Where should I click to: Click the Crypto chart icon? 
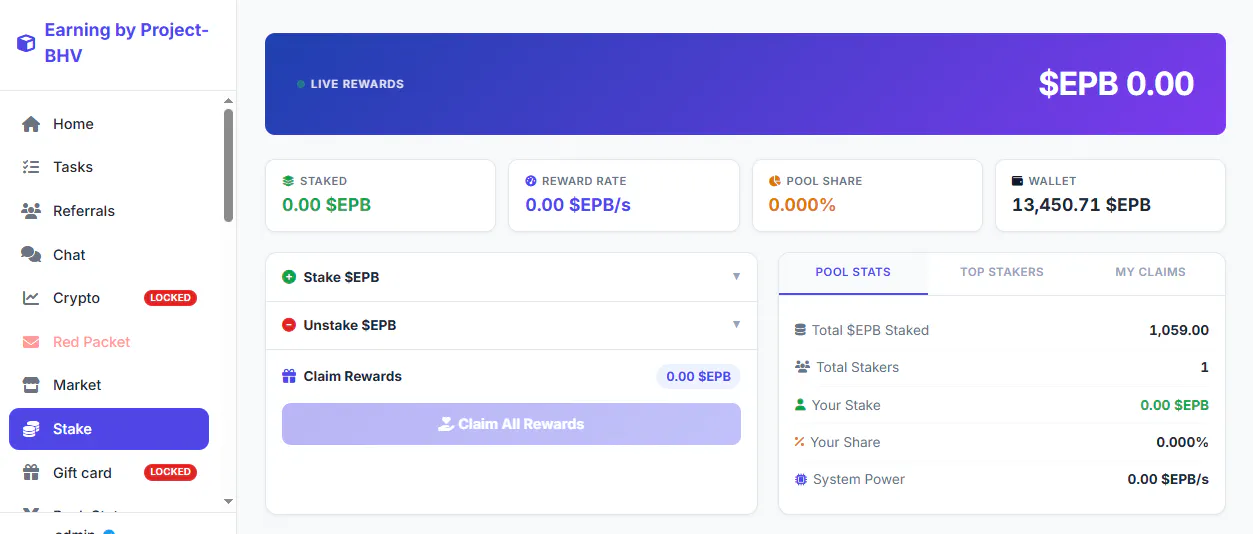tap(31, 298)
